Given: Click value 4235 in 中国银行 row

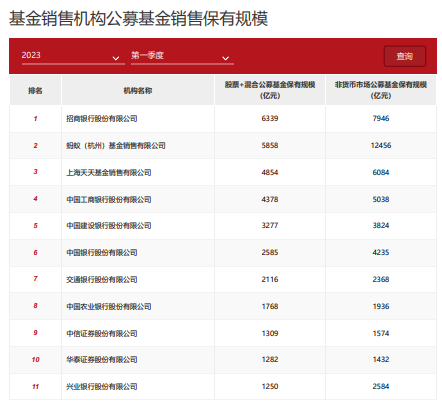Looking at the screenshot, I should tap(381, 252).
